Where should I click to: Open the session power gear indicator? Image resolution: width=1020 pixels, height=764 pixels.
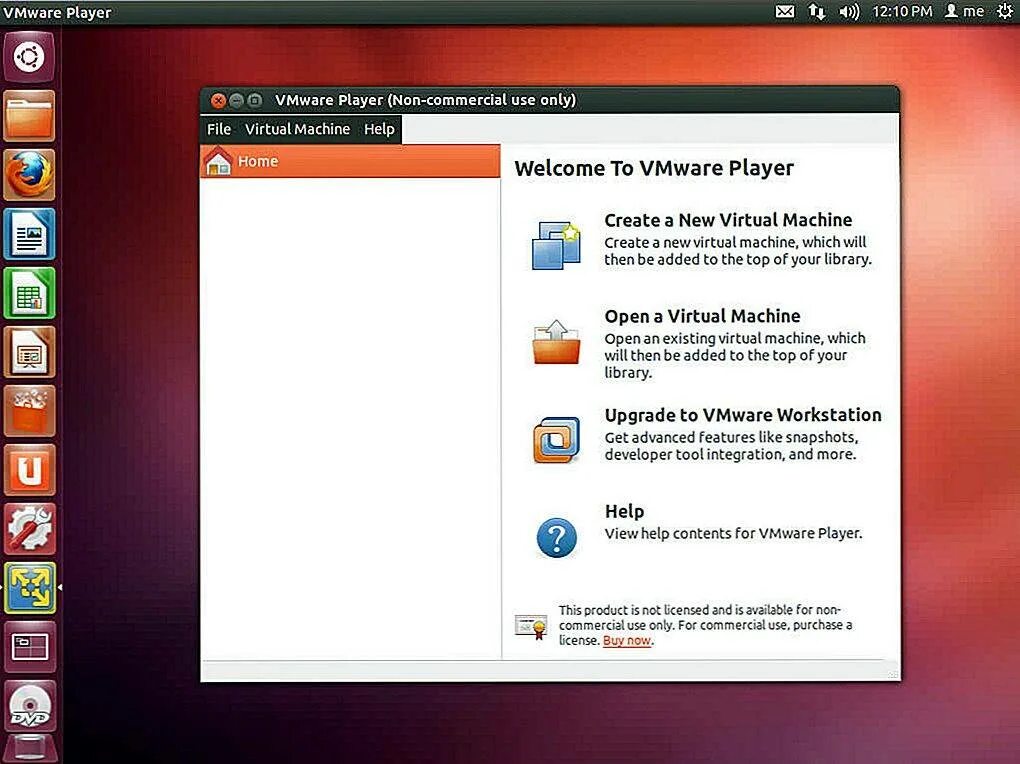(x=1006, y=12)
